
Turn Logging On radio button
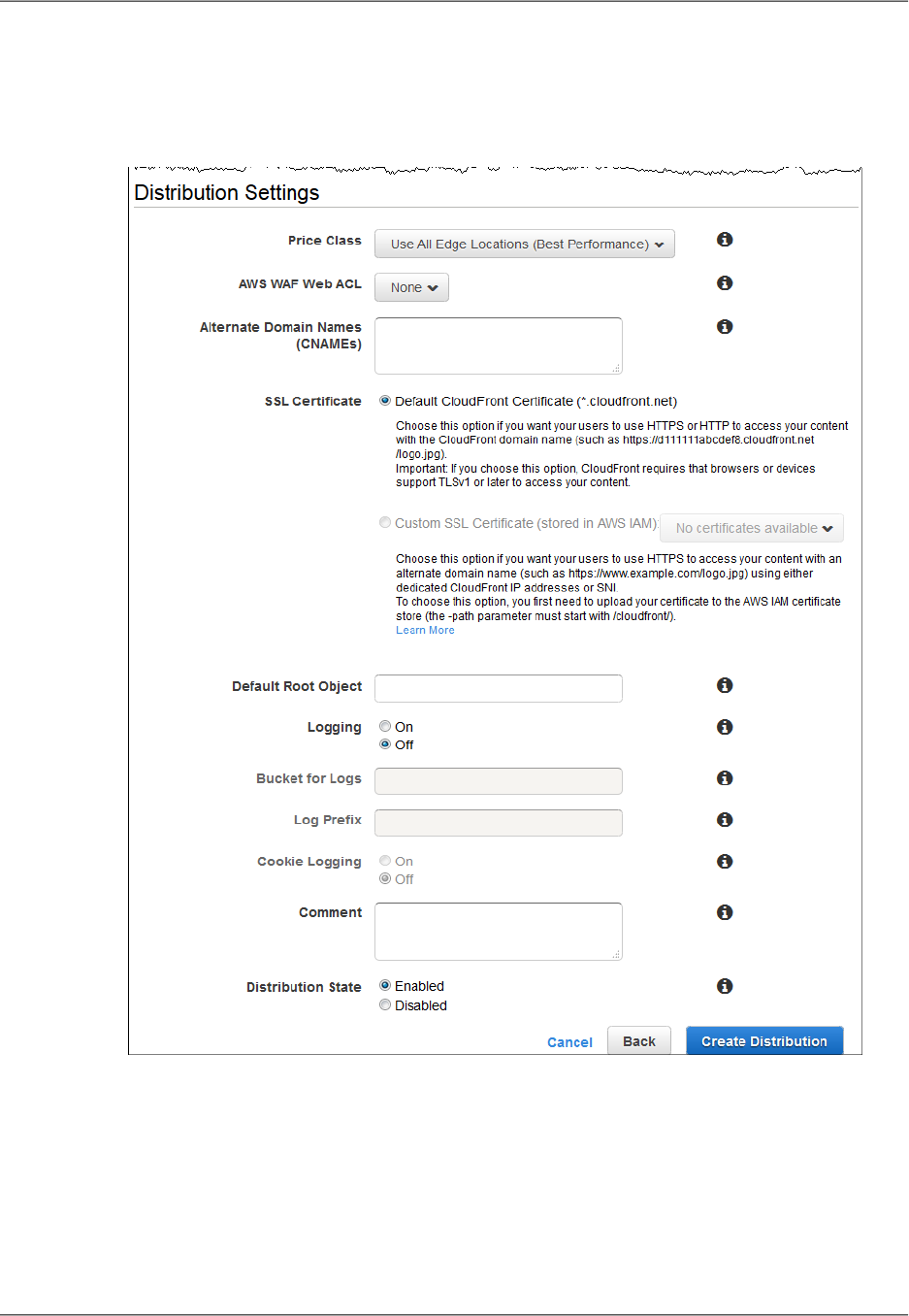point(385,727)
